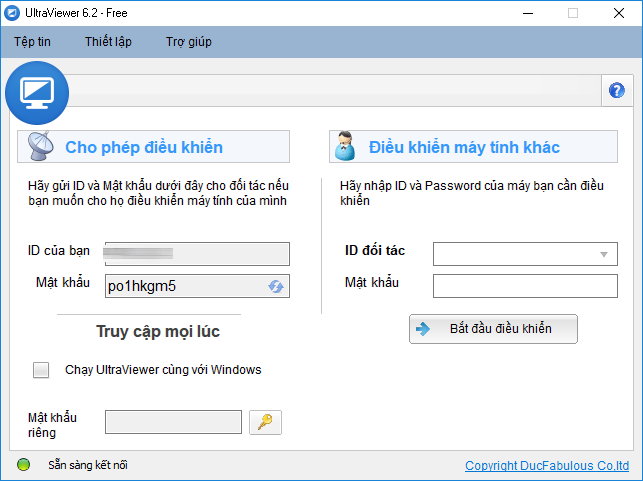Open the Thiết lập menu
Image resolution: width=643 pixels, height=481 pixels.
(x=108, y=42)
